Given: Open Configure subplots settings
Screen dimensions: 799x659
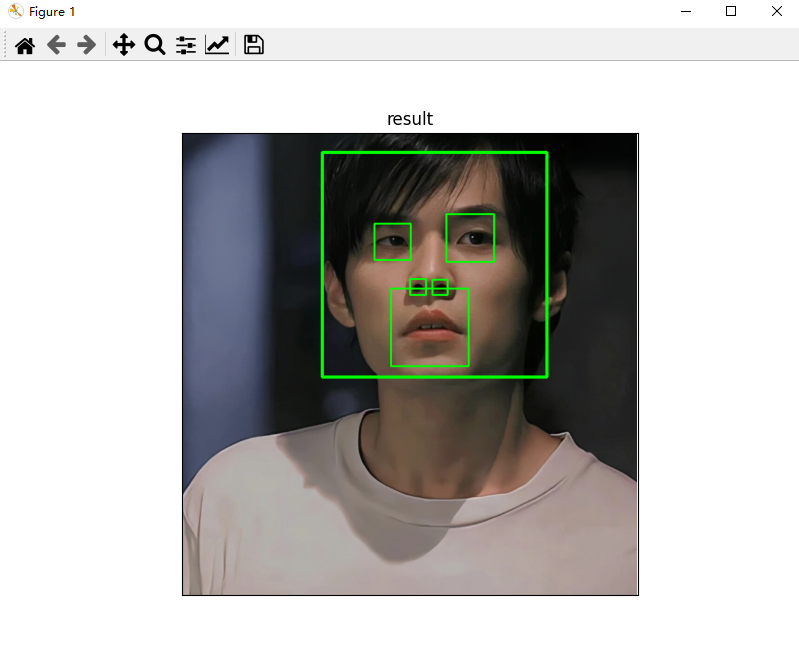Looking at the screenshot, I should (x=186, y=45).
